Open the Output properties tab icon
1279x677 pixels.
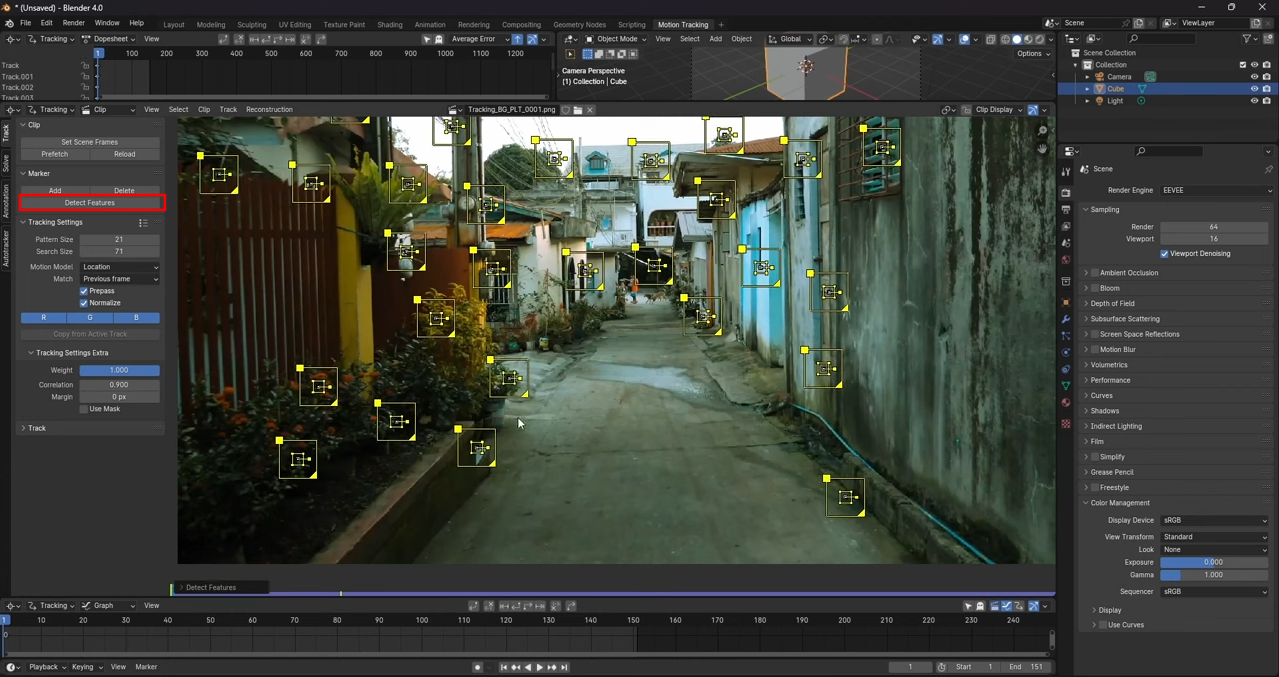point(1066,209)
